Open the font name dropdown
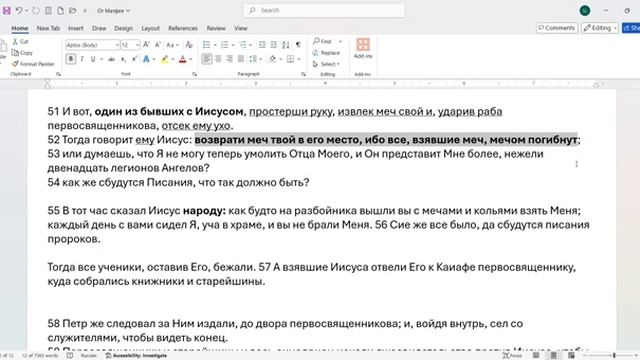The width and height of the screenshot is (640, 360). click(117, 45)
